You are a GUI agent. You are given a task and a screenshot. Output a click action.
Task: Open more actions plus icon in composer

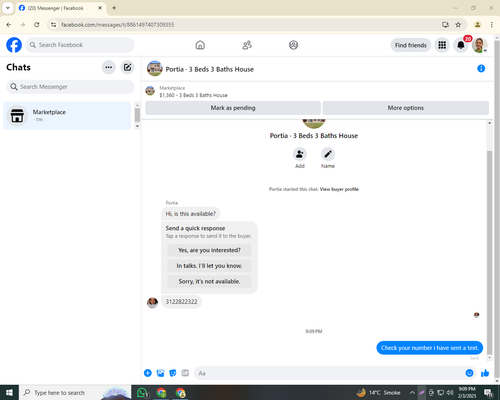148,373
